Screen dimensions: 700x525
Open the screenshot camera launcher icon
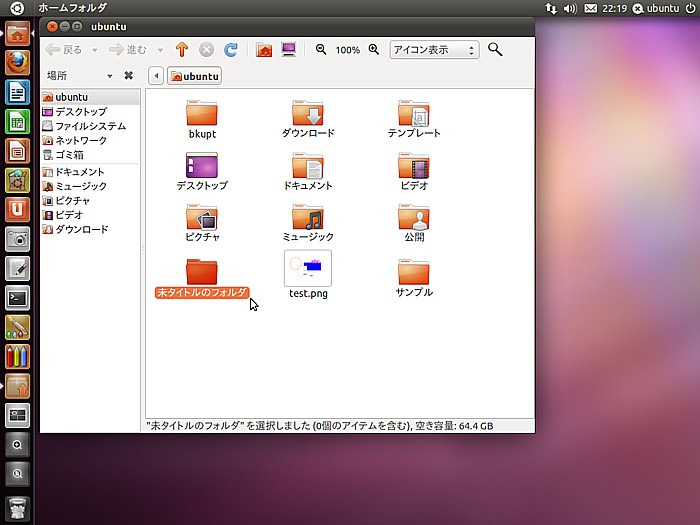(x=17, y=239)
